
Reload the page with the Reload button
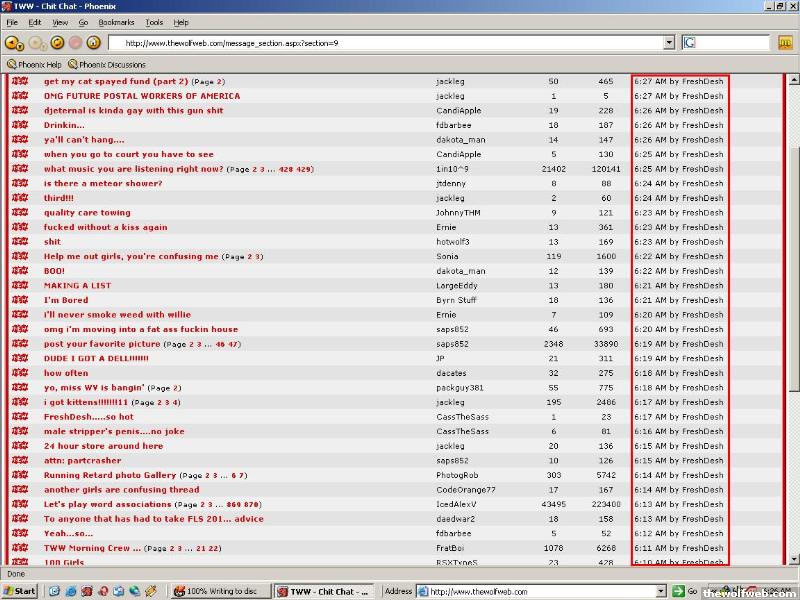pos(57,43)
